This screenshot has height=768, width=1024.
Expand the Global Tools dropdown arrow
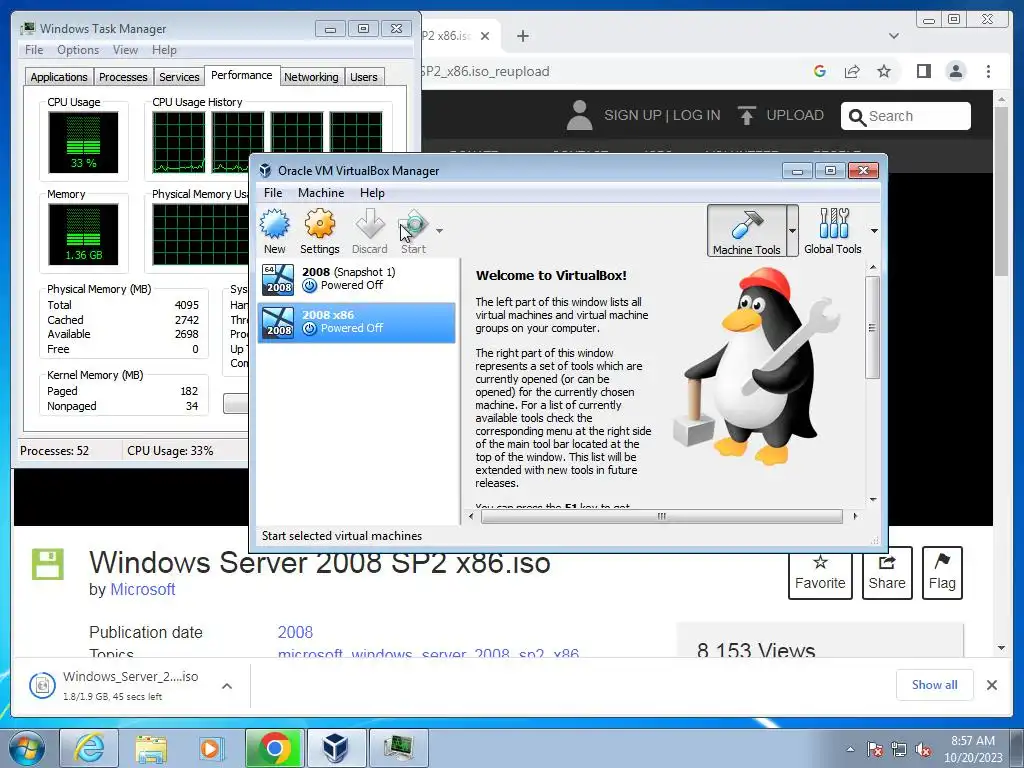click(x=874, y=231)
